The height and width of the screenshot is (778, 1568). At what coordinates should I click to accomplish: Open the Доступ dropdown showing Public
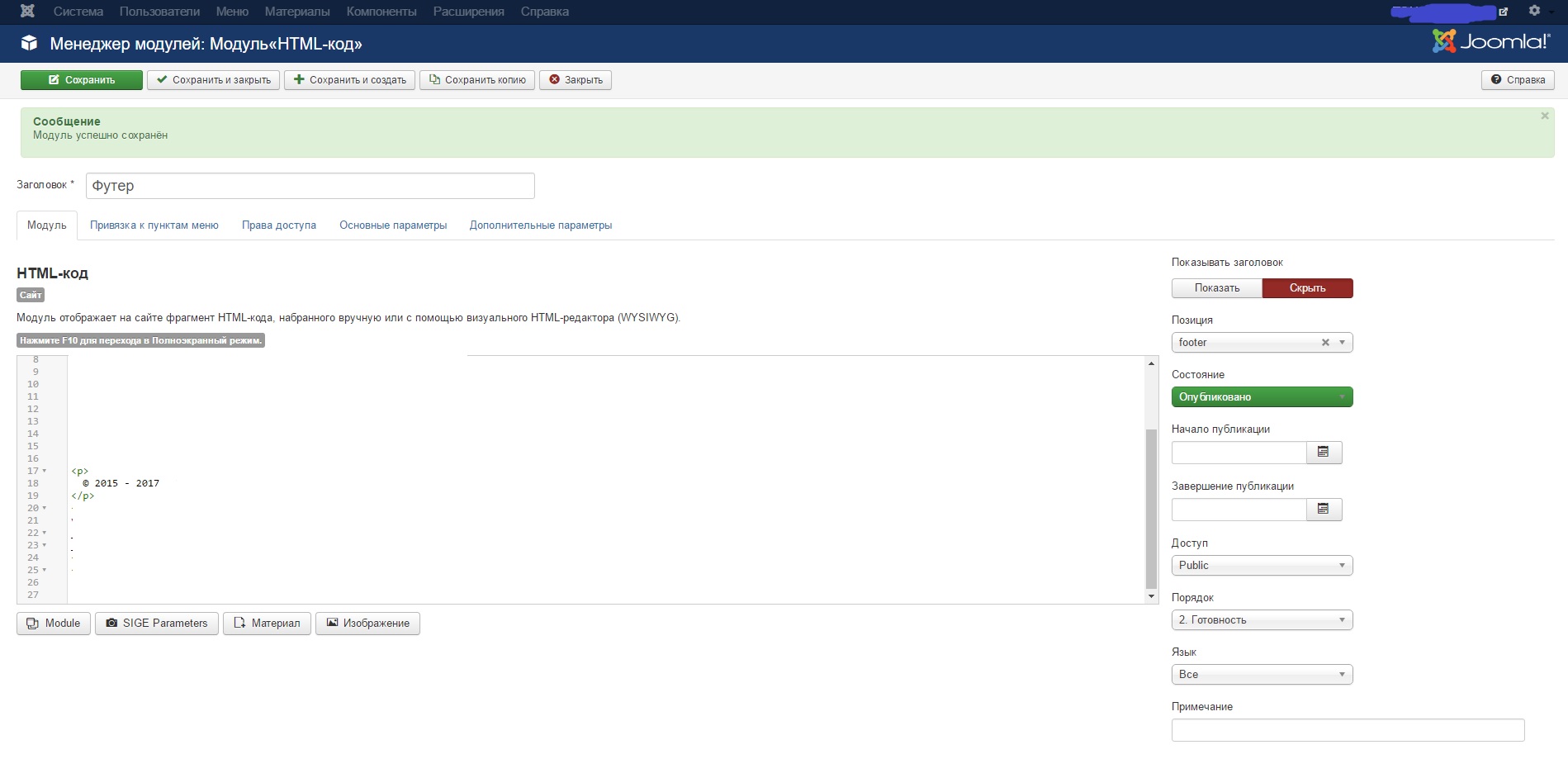coord(1262,566)
